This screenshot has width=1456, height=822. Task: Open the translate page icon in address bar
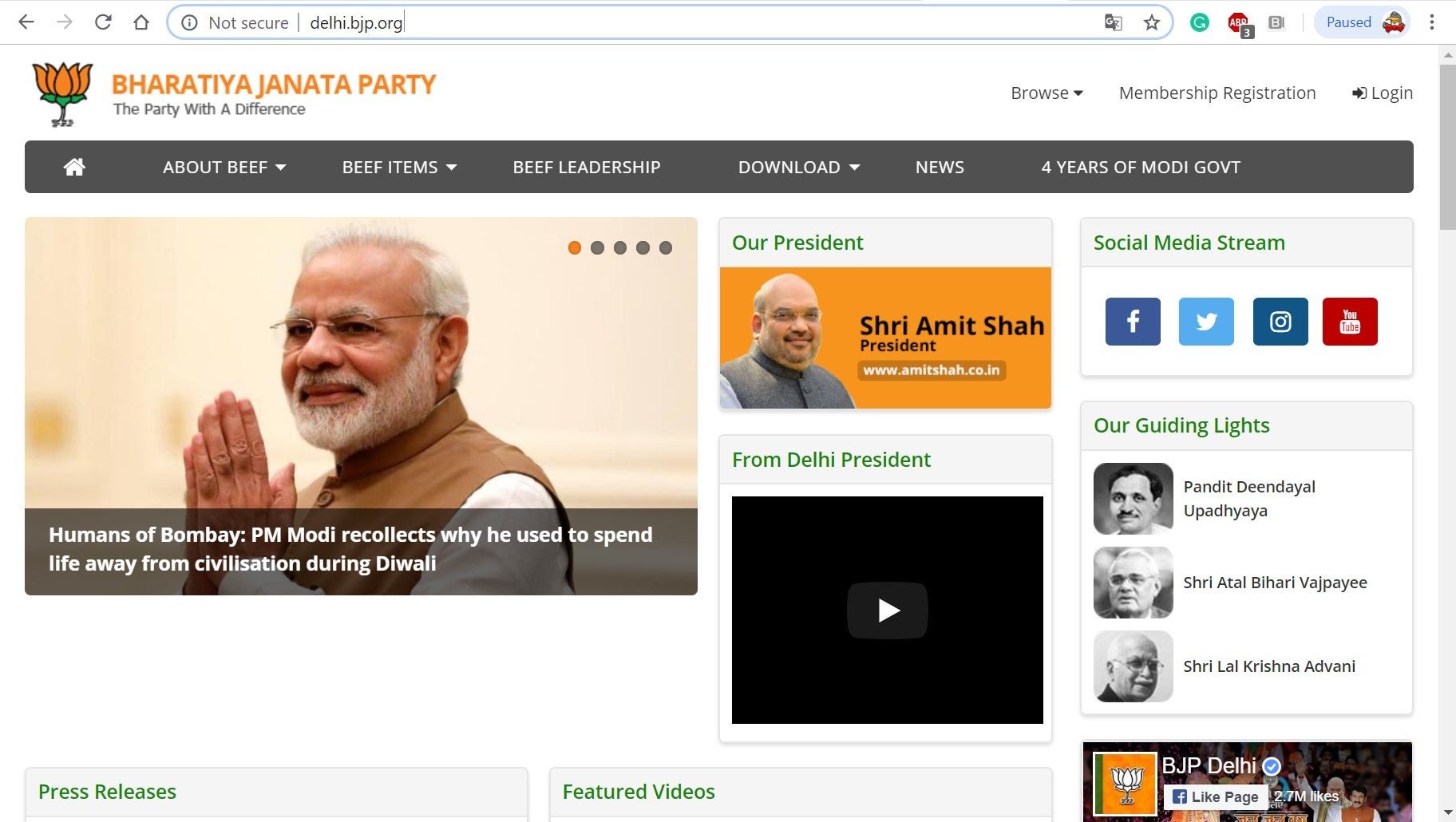(1113, 22)
